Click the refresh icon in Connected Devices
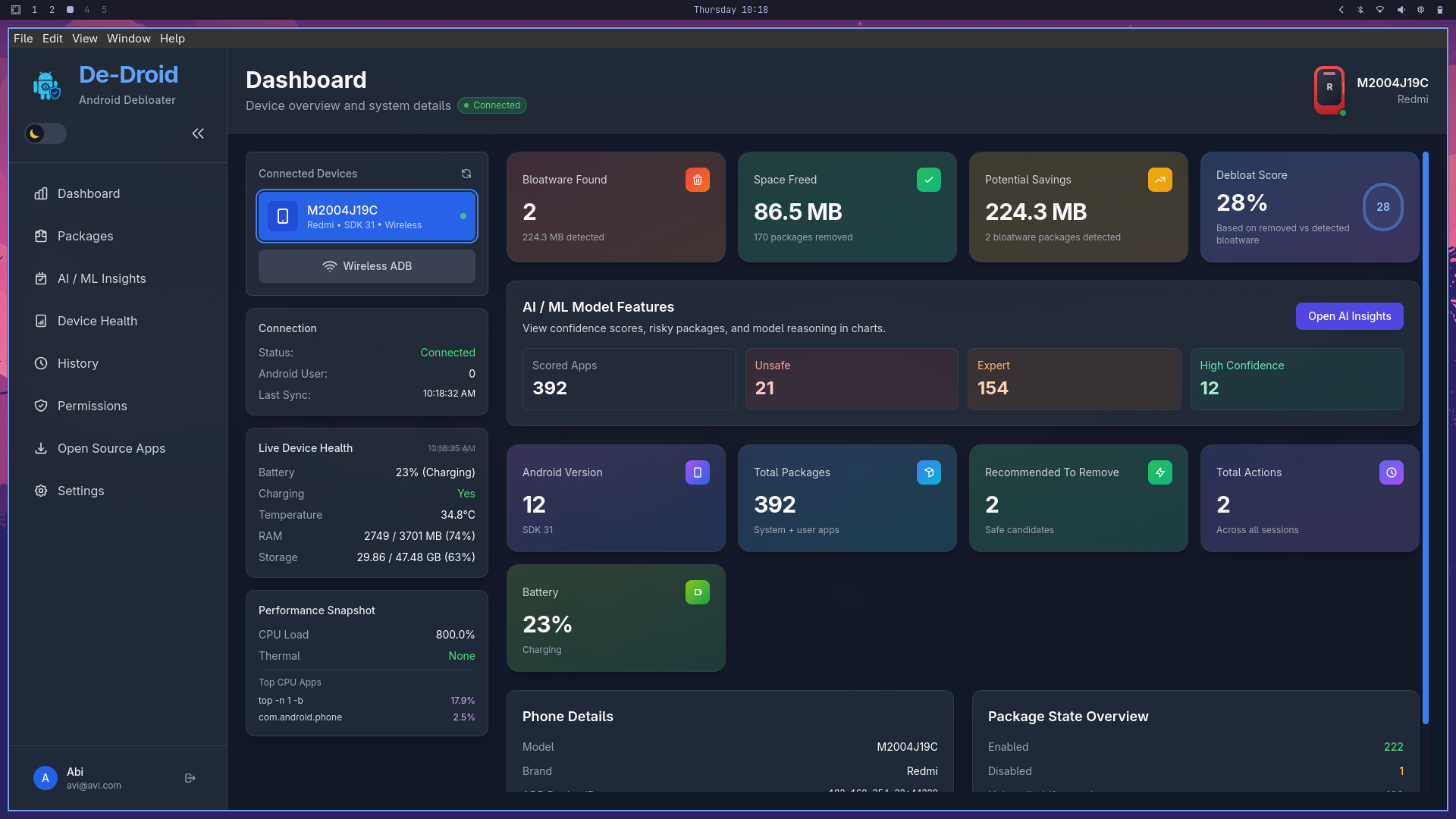Viewport: 1456px width, 819px height. 466,174
